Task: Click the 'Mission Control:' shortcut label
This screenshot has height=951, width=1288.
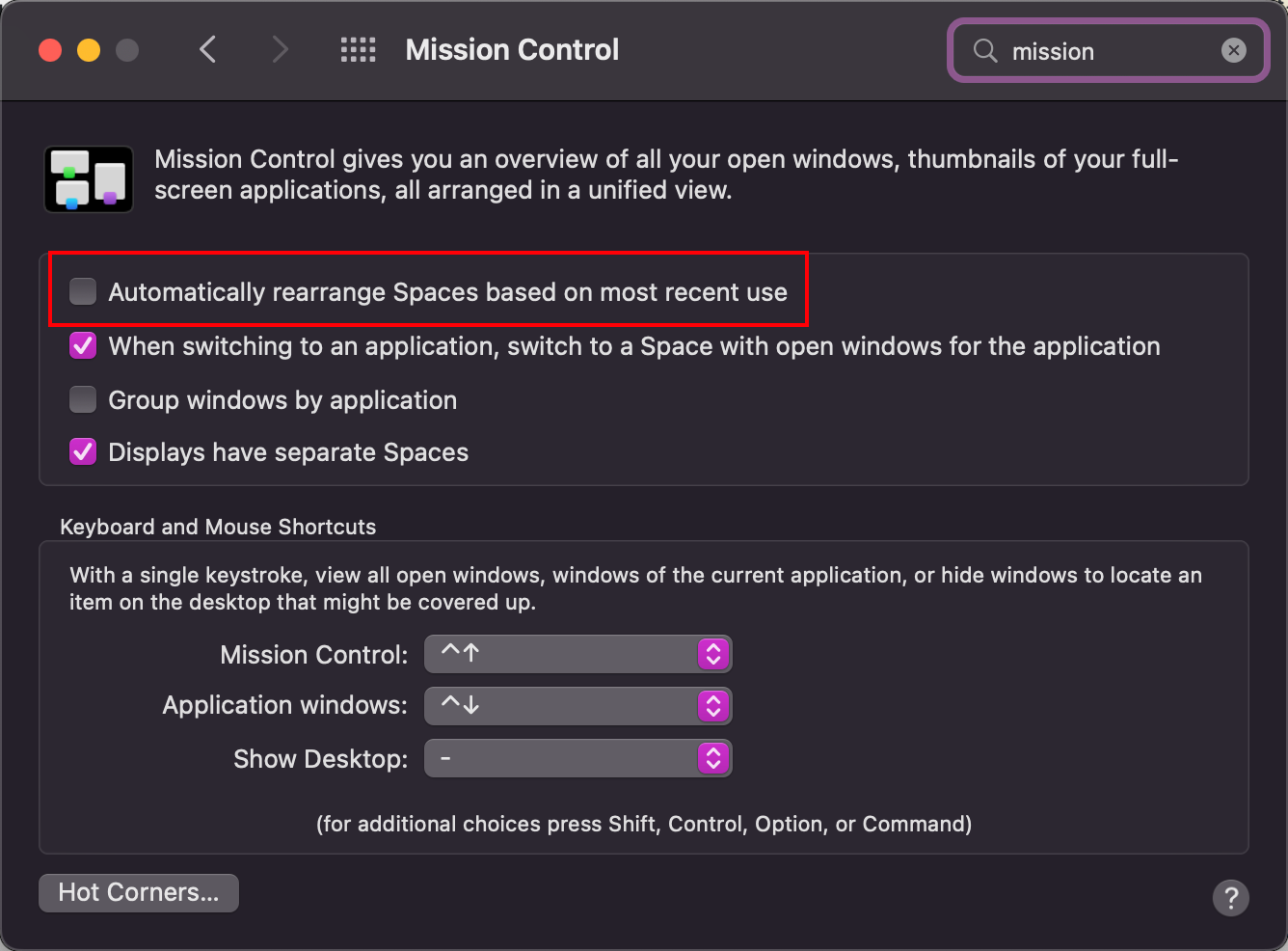Action: click(314, 655)
